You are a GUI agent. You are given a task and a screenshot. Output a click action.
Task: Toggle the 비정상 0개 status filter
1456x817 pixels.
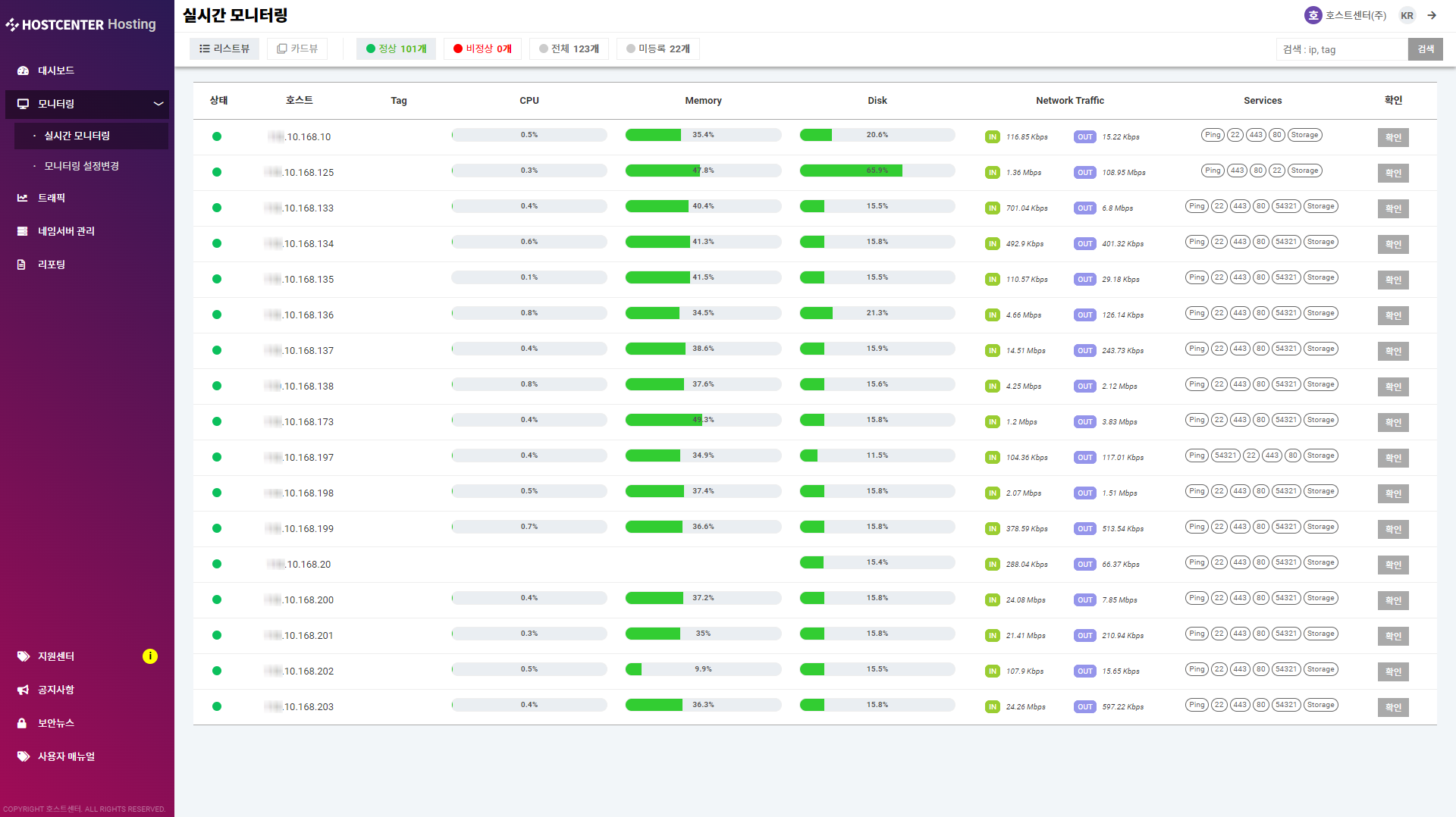point(482,49)
